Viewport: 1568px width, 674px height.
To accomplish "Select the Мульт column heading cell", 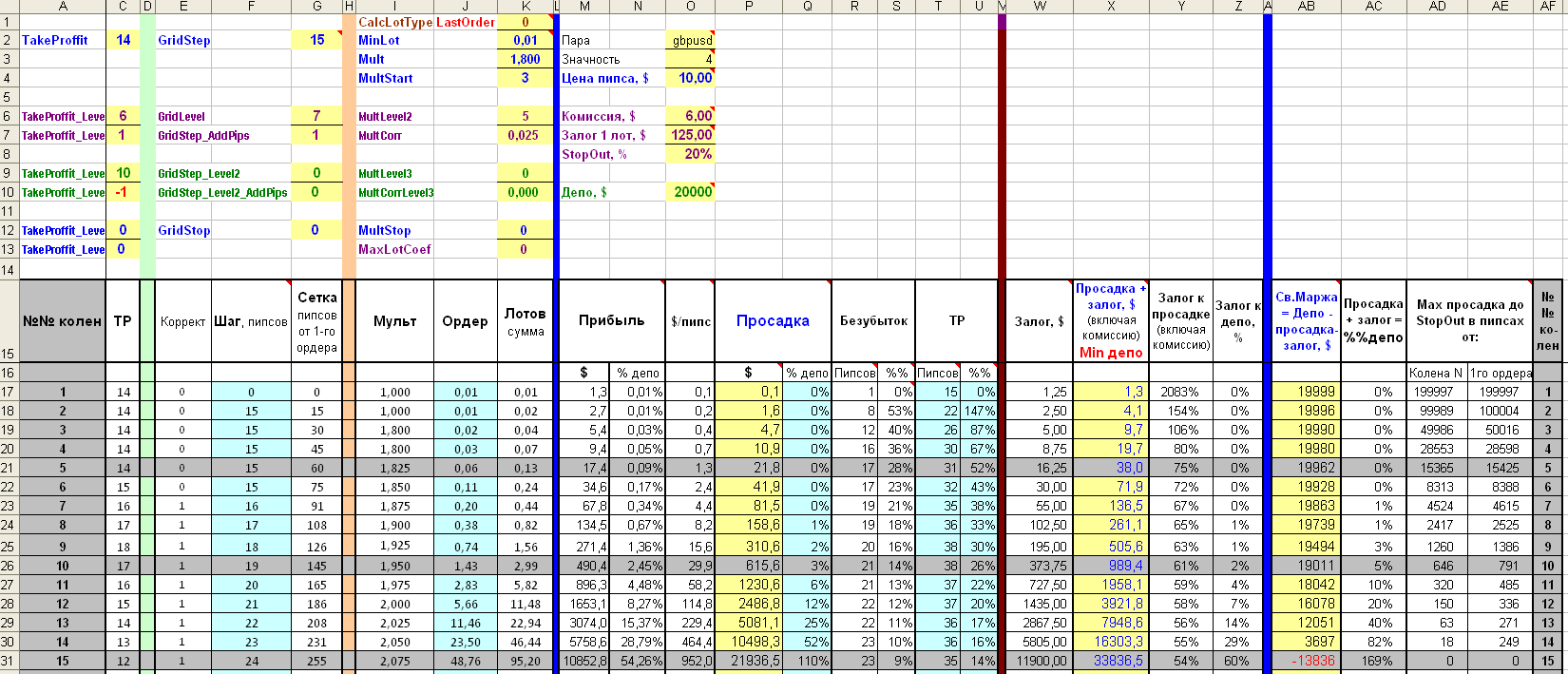I will pos(394,320).
